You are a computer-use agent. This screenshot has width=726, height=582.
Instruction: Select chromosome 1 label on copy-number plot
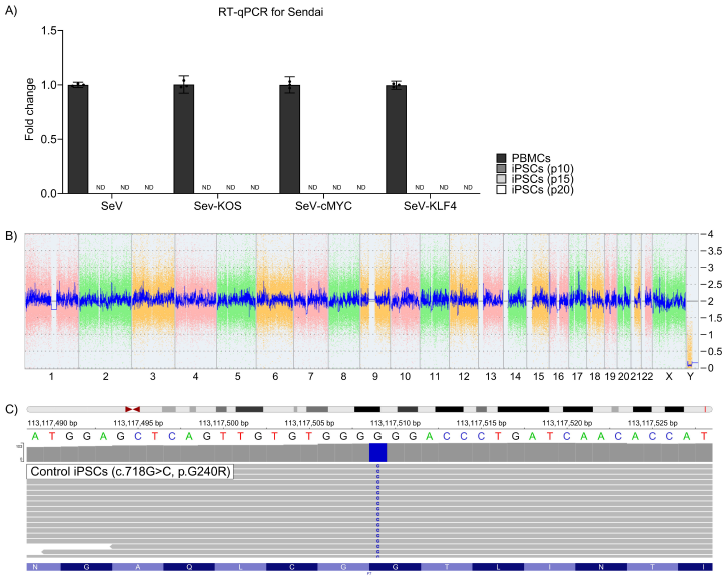(50, 377)
